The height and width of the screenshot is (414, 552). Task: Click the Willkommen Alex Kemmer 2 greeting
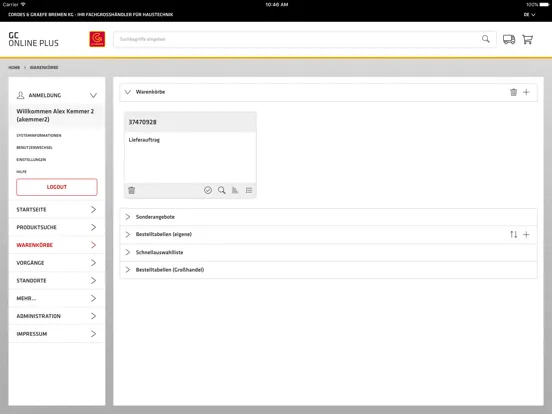[x=55, y=115]
